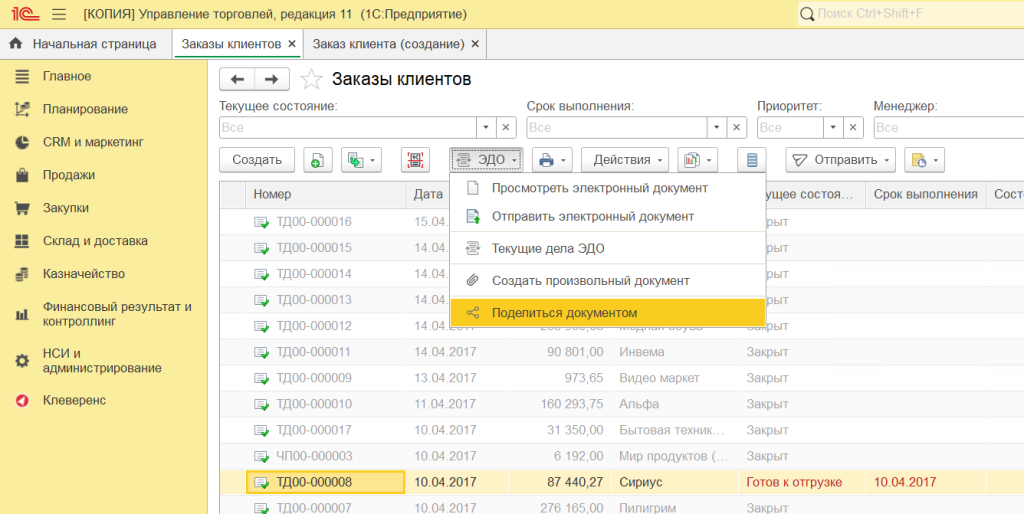Open the Закупки section

[65, 208]
